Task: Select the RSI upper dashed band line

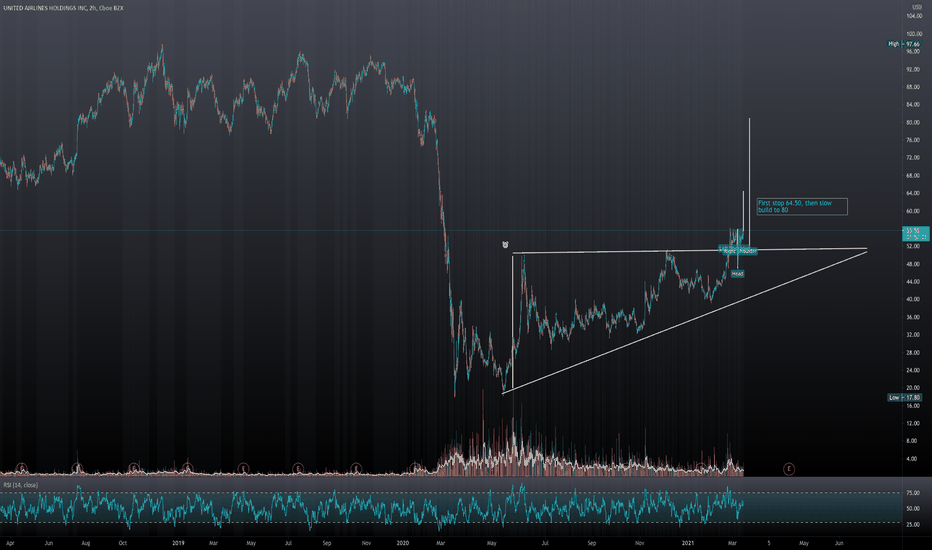Action: click(451, 493)
